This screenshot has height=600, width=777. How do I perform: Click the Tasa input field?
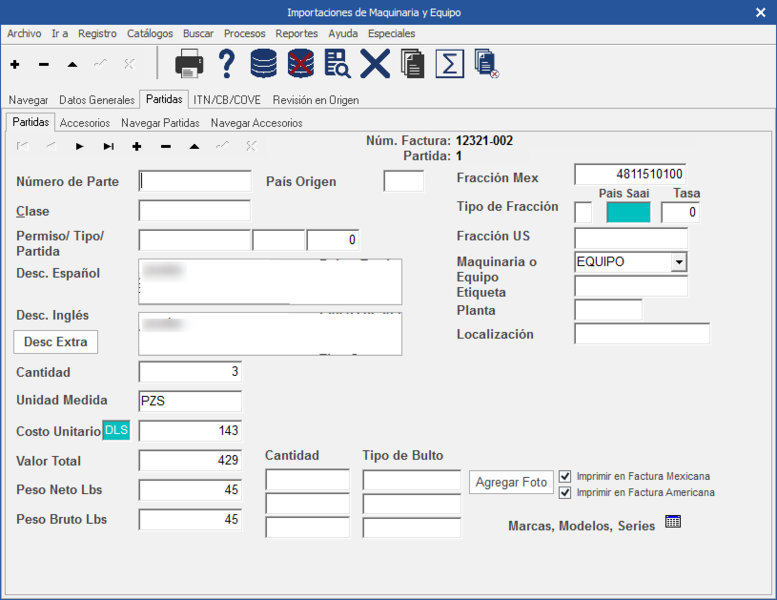pos(680,212)
